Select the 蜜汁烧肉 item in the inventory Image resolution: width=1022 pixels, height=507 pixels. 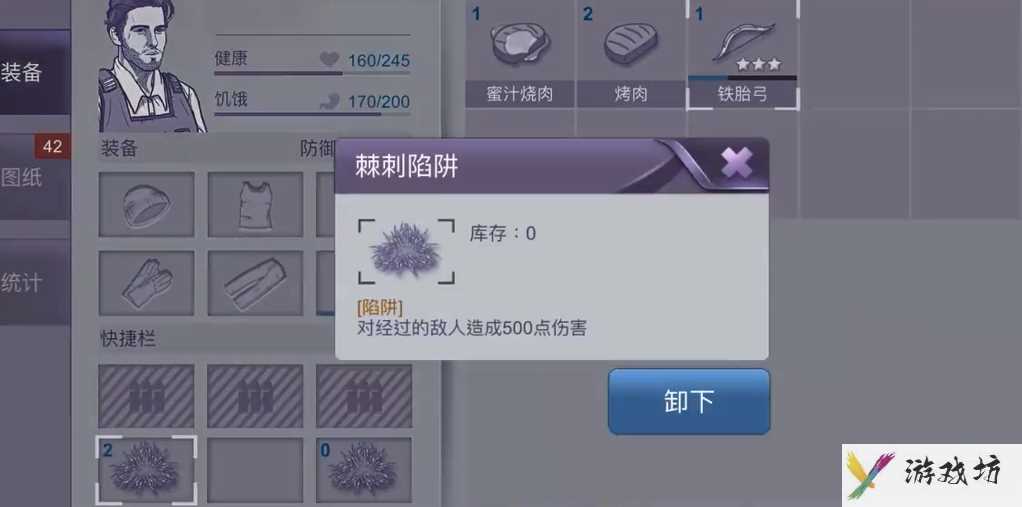coord(519,55)
